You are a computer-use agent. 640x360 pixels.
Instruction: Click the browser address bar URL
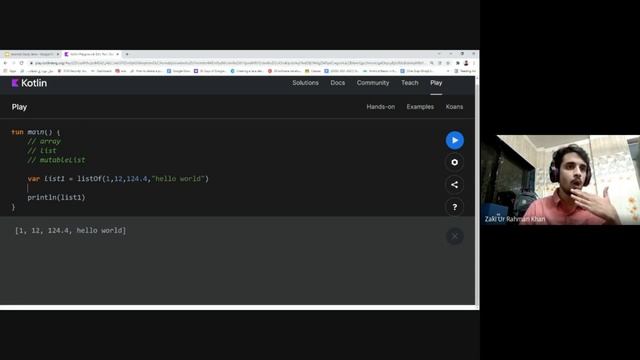click(229, 63)
